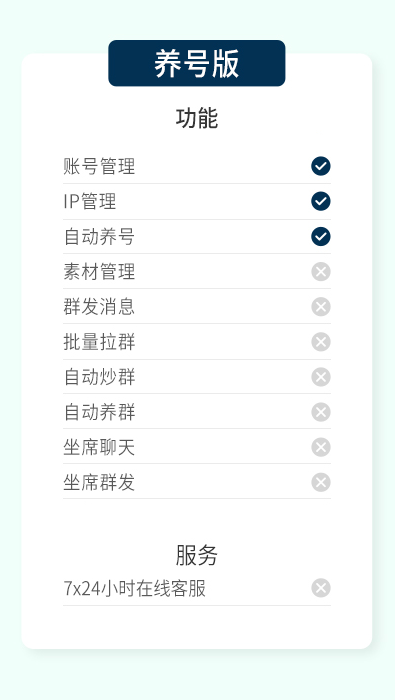Click the gray X icon beside 坐席聊天

(320, 447)
